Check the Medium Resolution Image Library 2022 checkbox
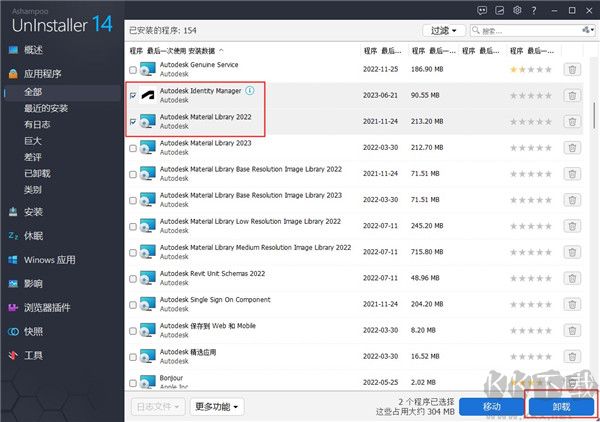This screenshot has height=422, width=600. click(x=133, y=253)
